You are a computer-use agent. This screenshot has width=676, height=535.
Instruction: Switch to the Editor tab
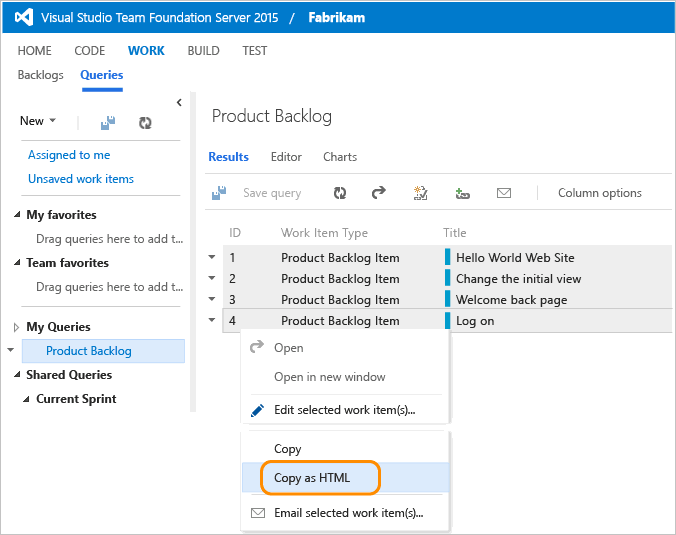coord(286,157)
